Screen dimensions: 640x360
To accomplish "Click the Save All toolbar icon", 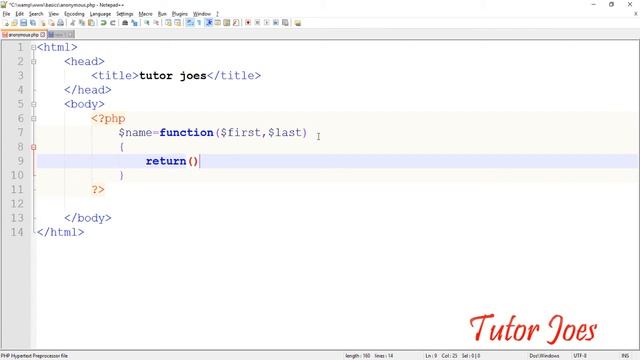I will (x=33, y=23).
